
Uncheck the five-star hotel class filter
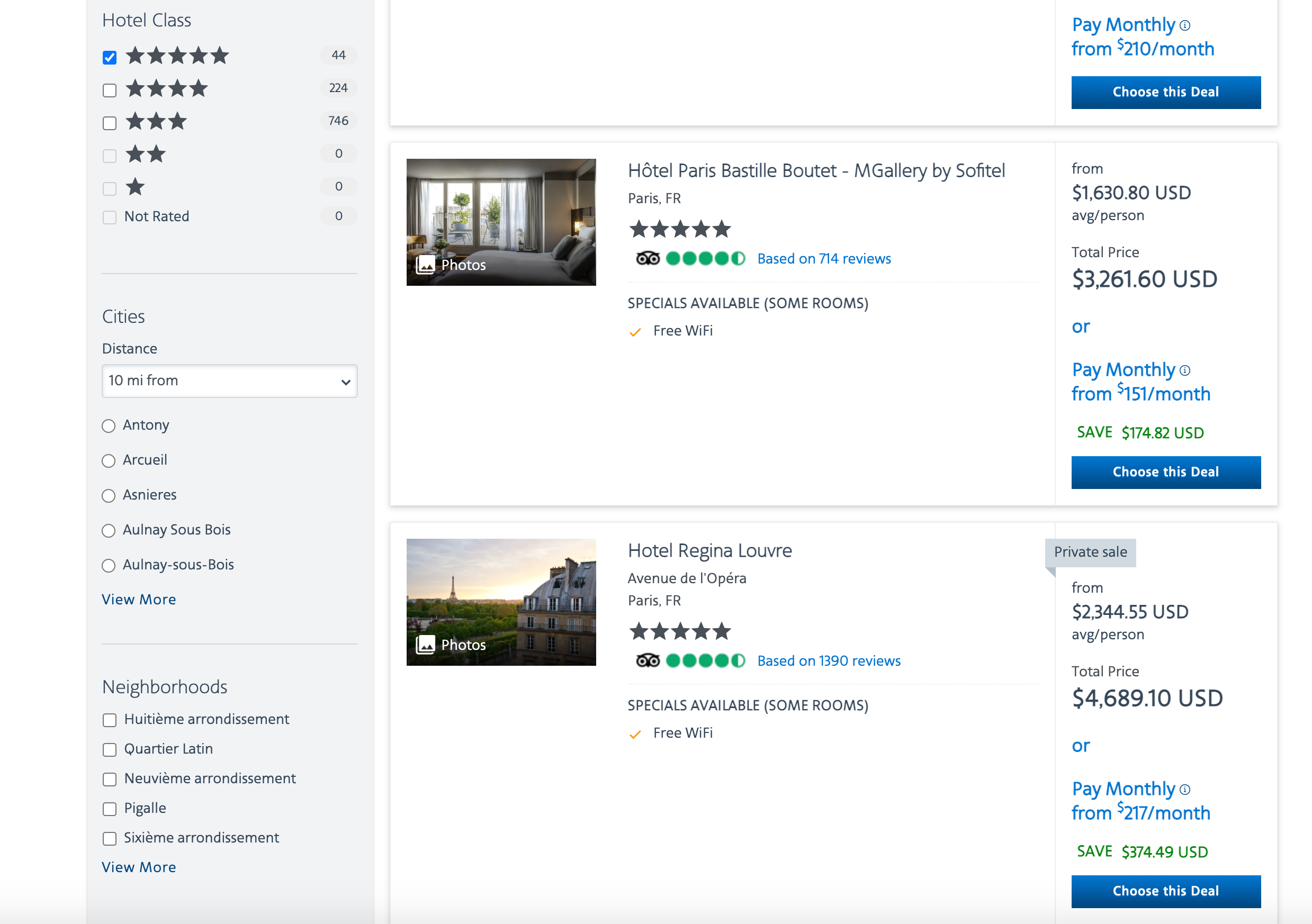(110, 57)
